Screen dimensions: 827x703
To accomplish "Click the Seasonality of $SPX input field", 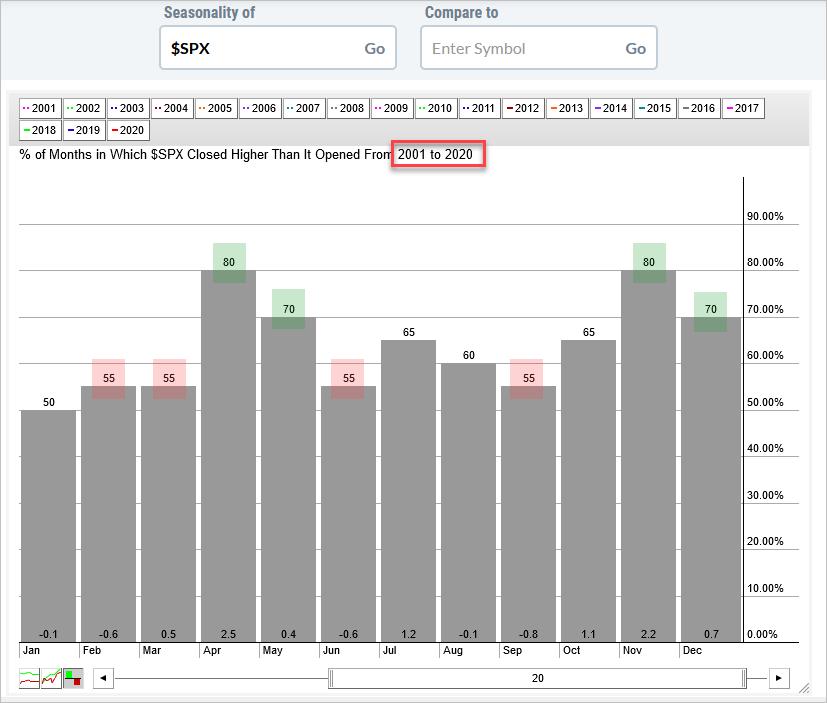I will click(x=260, y=48).
